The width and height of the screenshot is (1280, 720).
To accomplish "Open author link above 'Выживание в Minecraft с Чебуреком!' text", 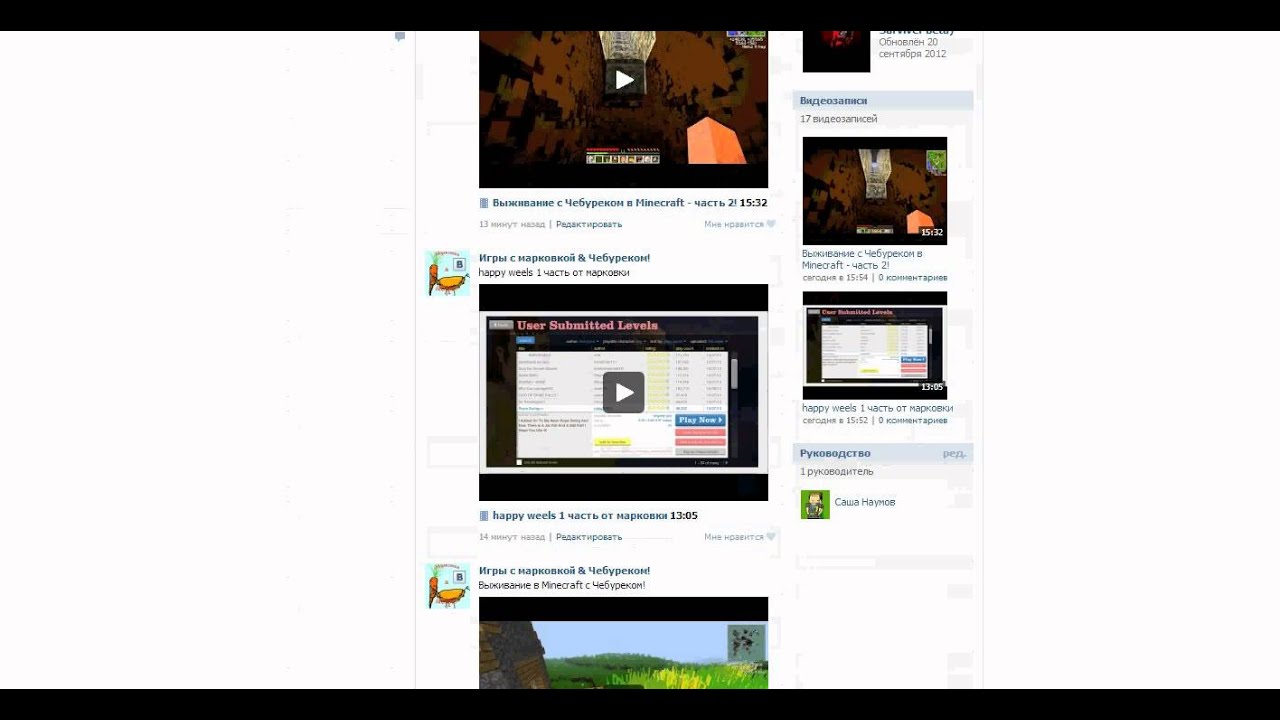I will pos(564,570).
